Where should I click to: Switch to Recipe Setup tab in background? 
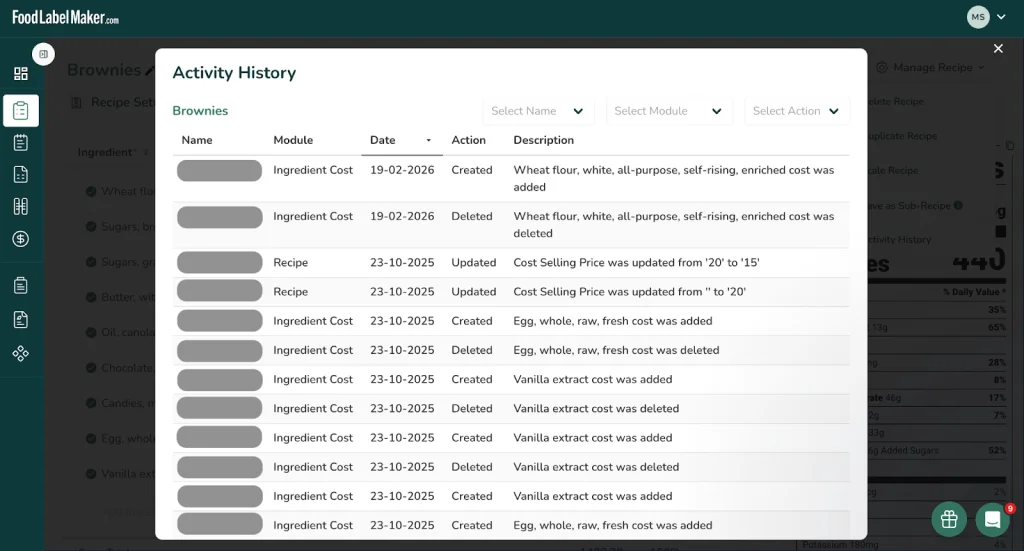112,102
